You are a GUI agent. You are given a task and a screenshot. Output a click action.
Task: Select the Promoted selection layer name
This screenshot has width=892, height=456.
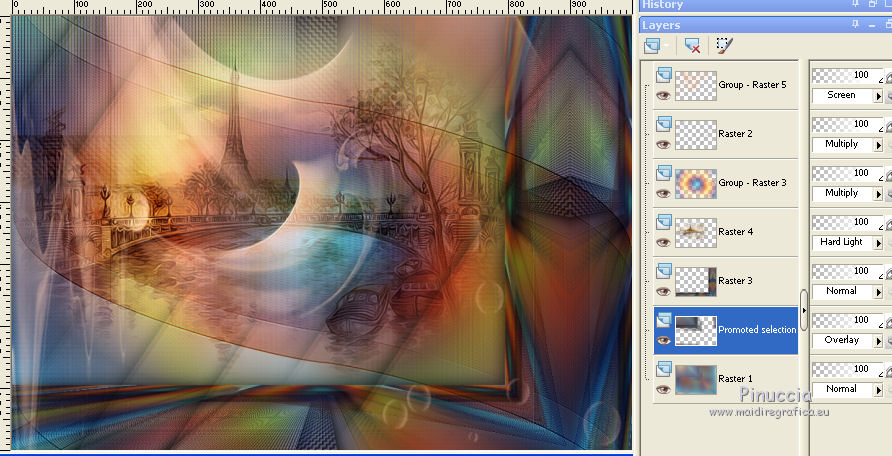click(757, 330)
